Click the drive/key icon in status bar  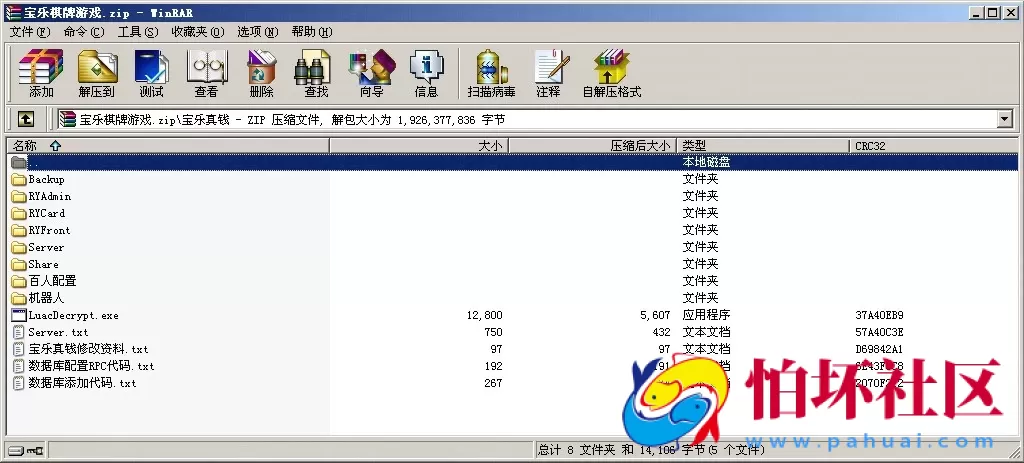click(26, 450)
